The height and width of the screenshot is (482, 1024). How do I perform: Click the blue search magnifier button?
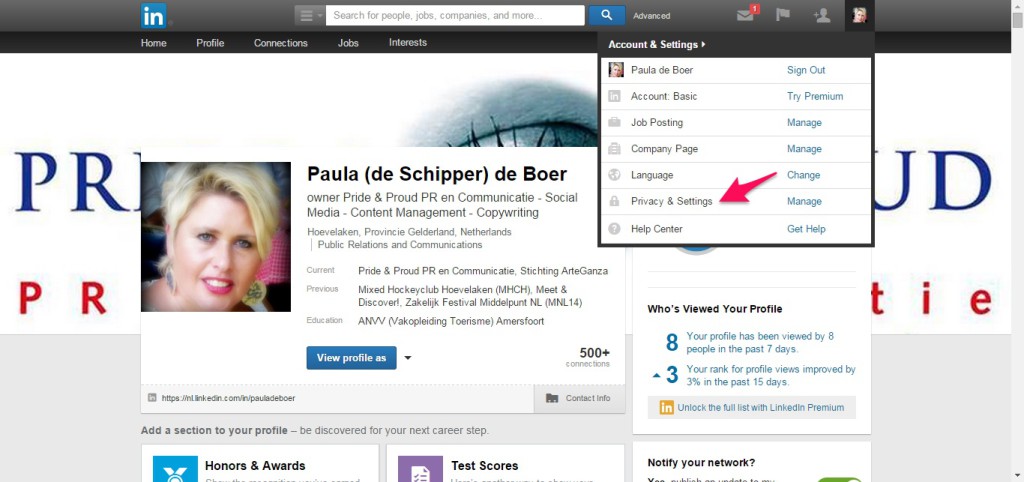pos(607,15)
